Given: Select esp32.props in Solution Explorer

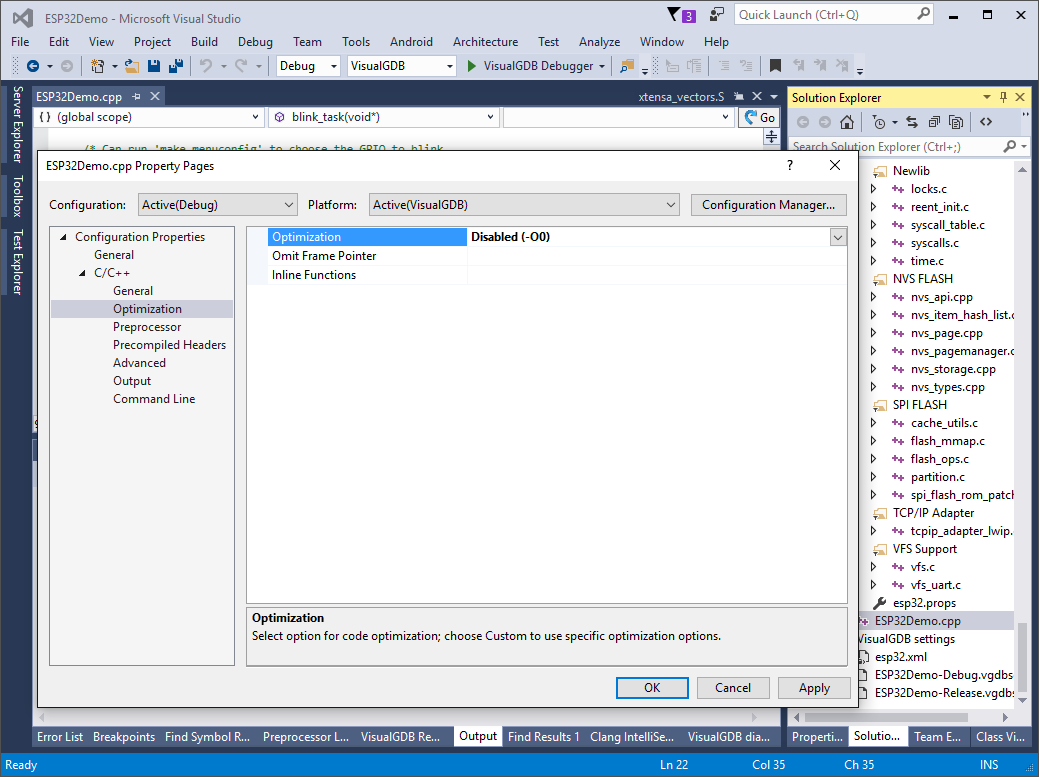Looking at the screenshot, I should pos(924,603).
